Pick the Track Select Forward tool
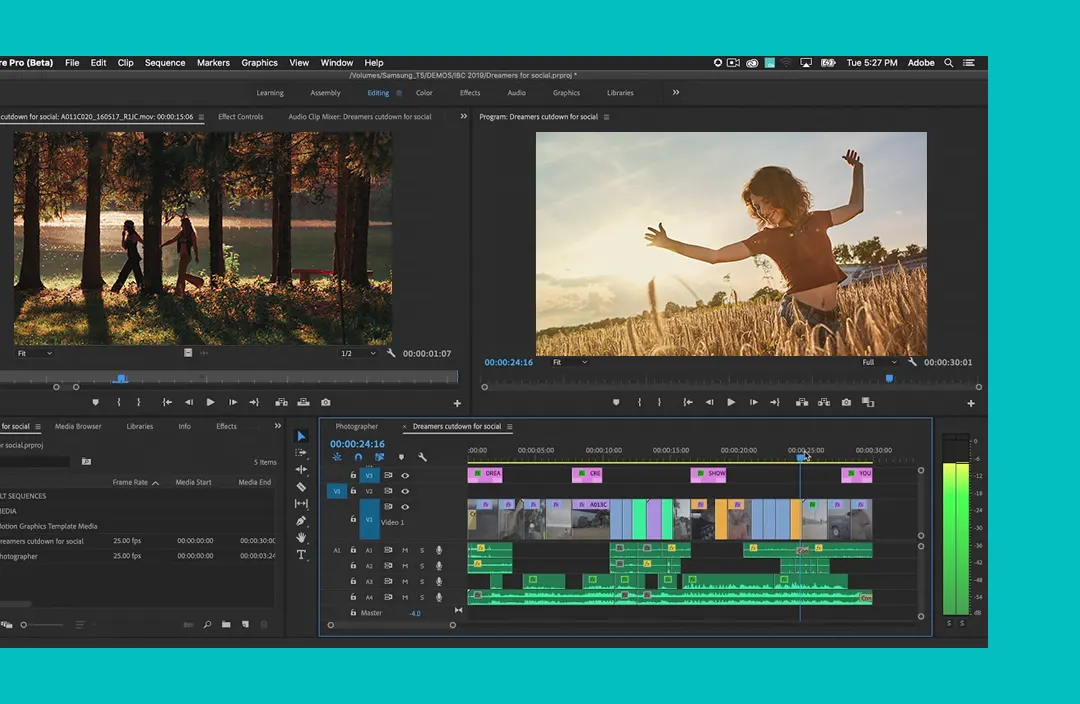 coord(301,453)
